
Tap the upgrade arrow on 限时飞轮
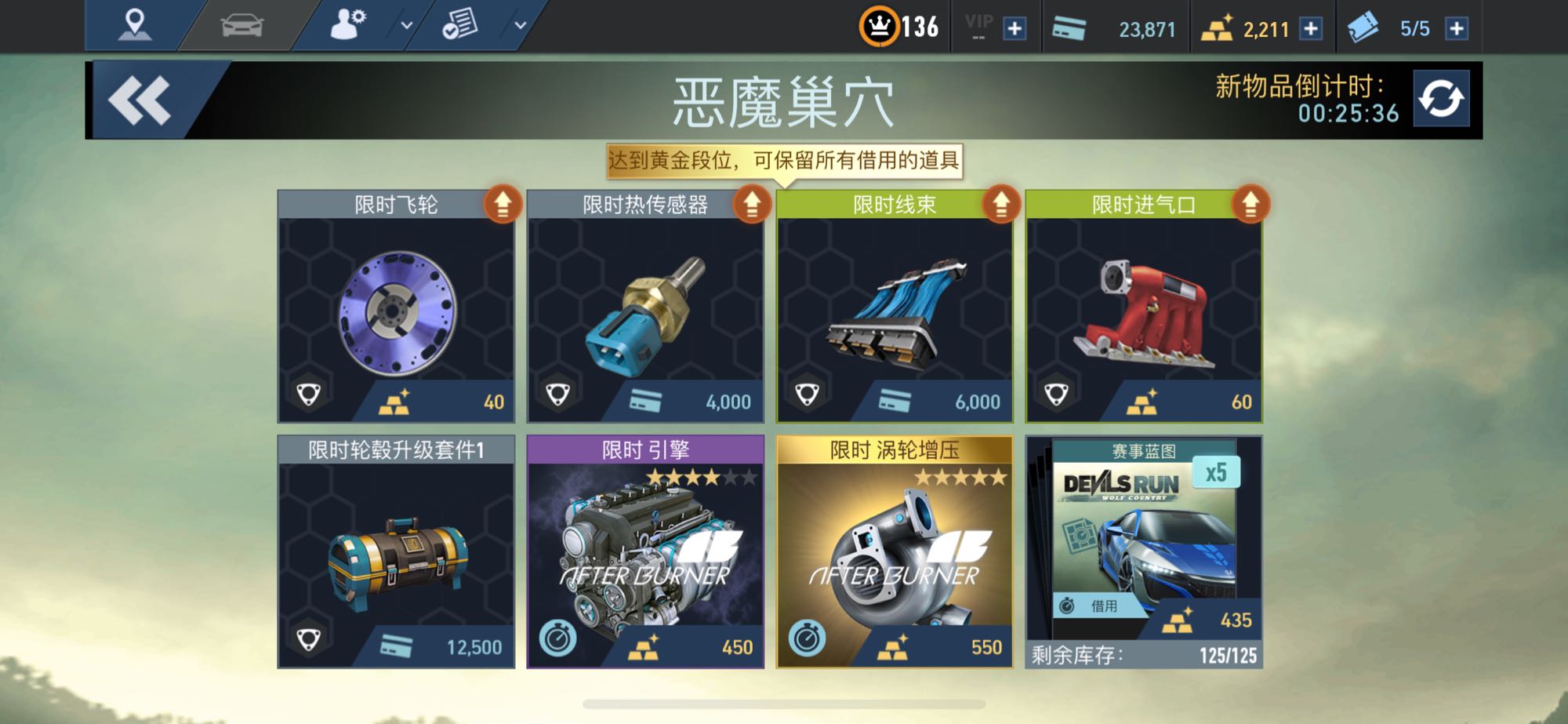[x=503, y=205]
